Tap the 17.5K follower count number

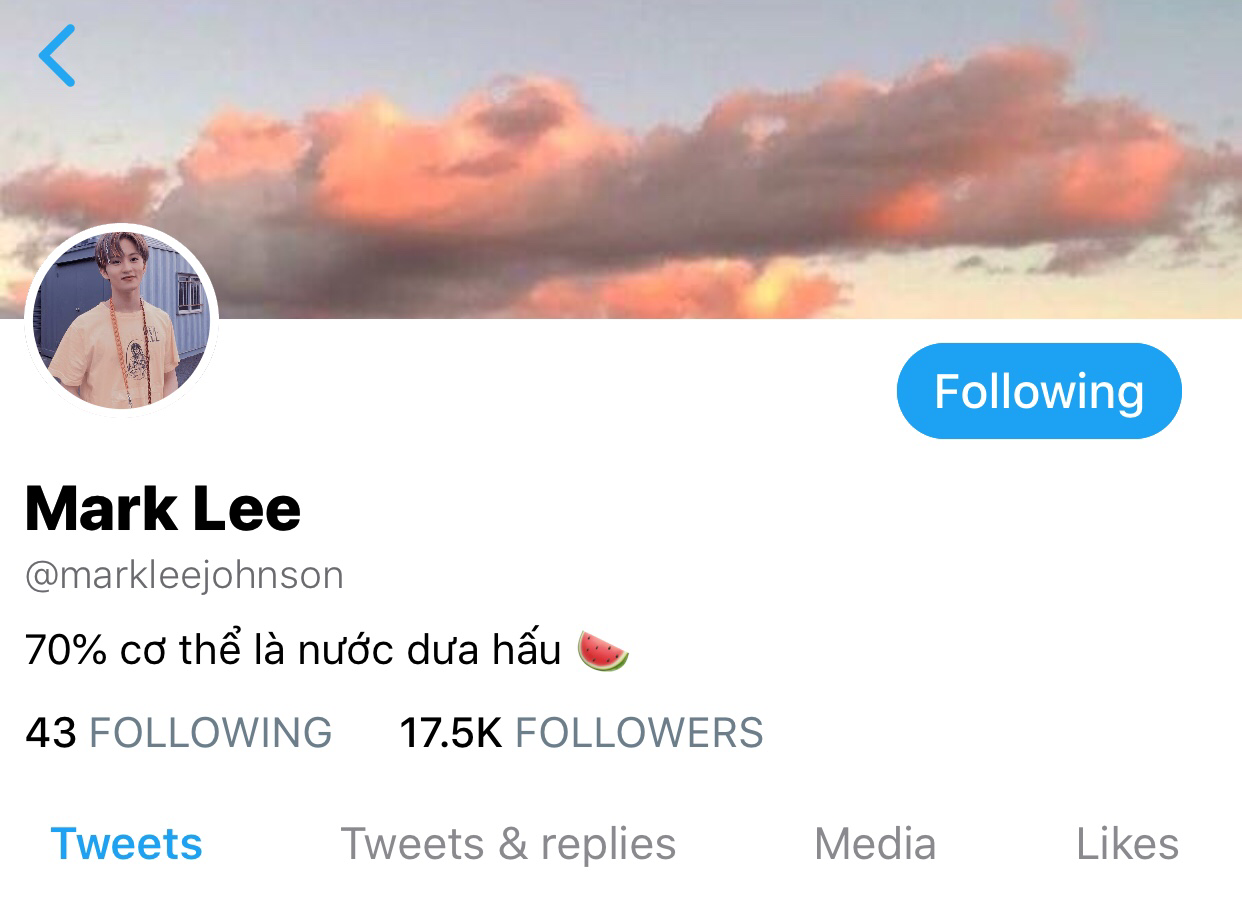450,733
